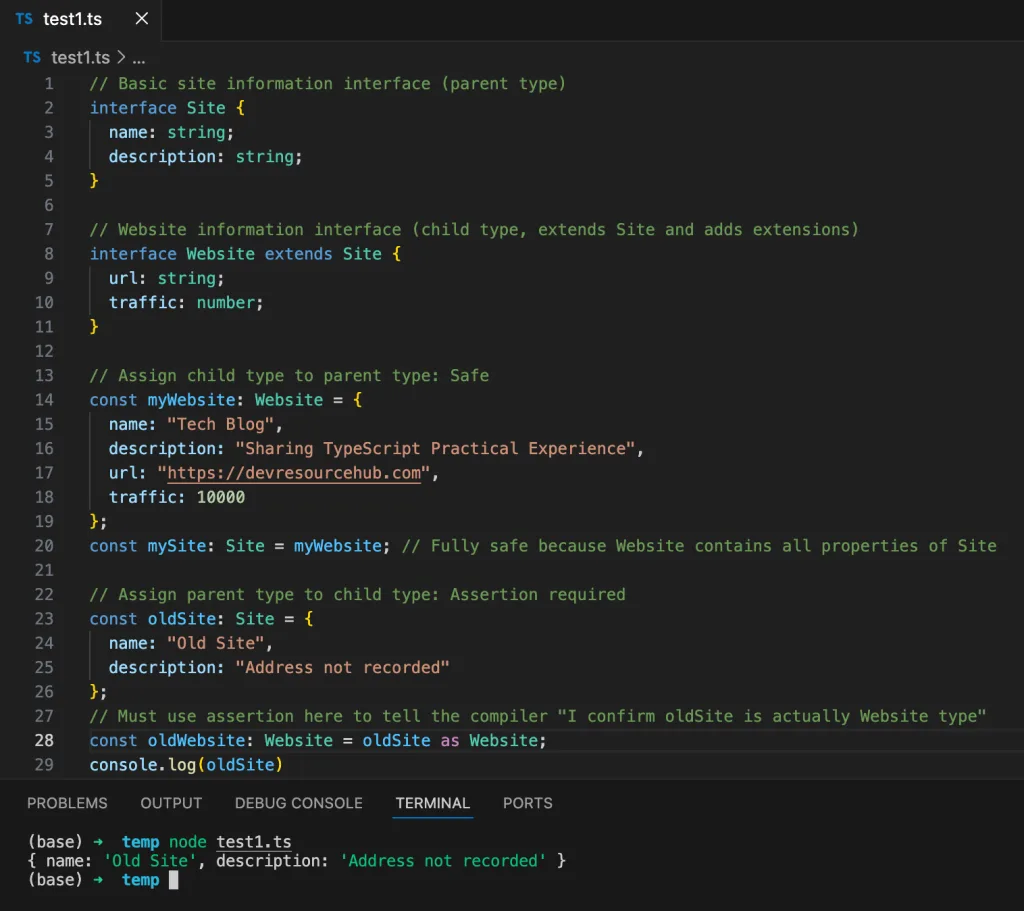The image size is (1024, 911).
Task: Click the oldWebsite declaration on line 28
Action: click(x=194, y=740)
